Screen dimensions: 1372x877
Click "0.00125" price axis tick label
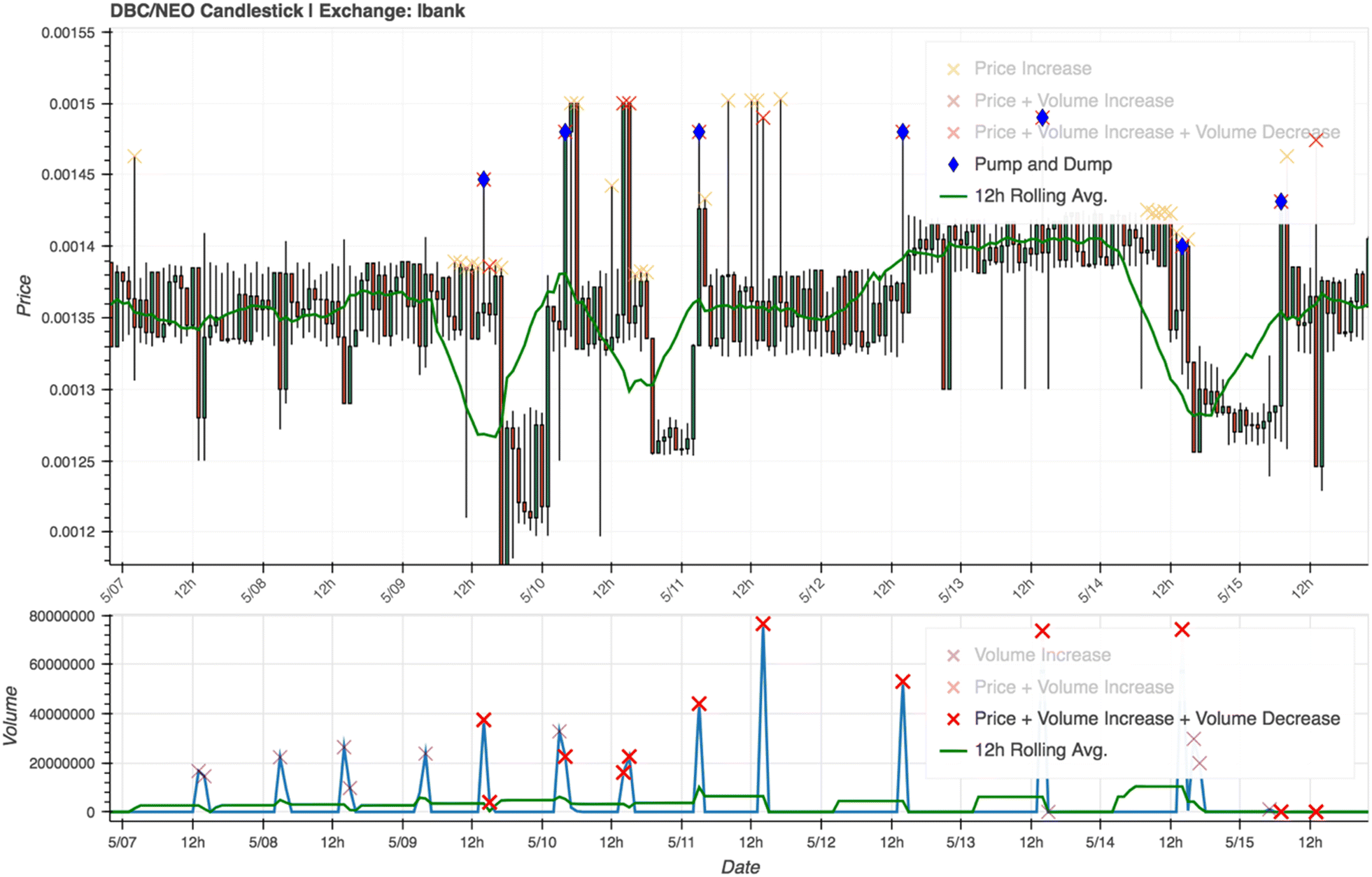coord(68,462)
